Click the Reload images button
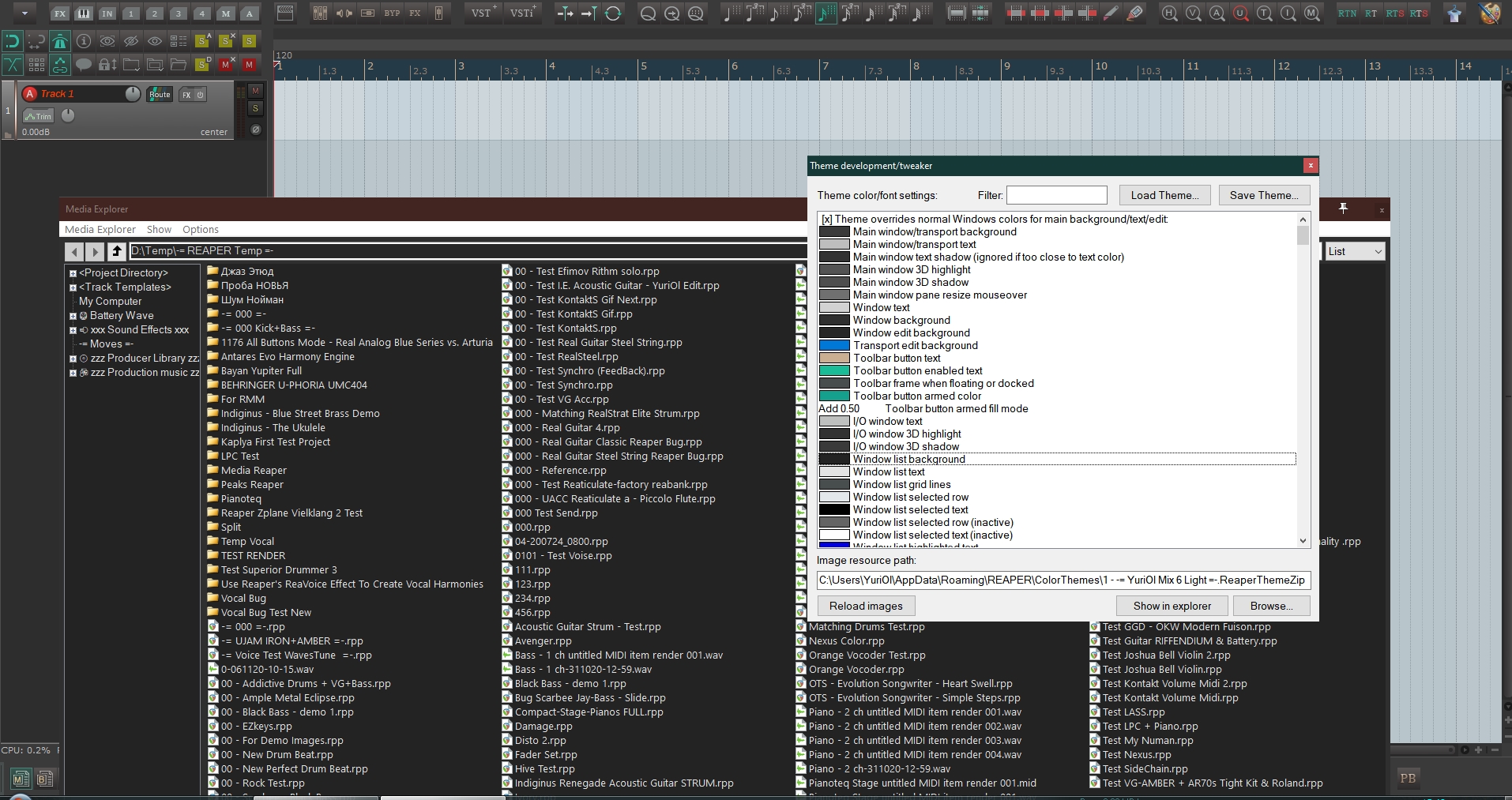 [x=866, y=606]
